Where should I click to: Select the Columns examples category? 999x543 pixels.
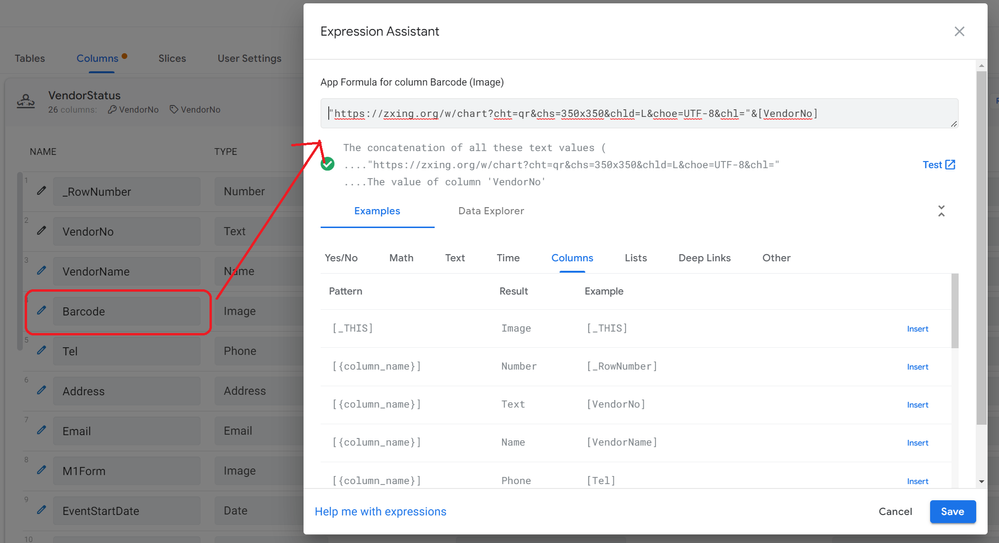click(572, 258)
